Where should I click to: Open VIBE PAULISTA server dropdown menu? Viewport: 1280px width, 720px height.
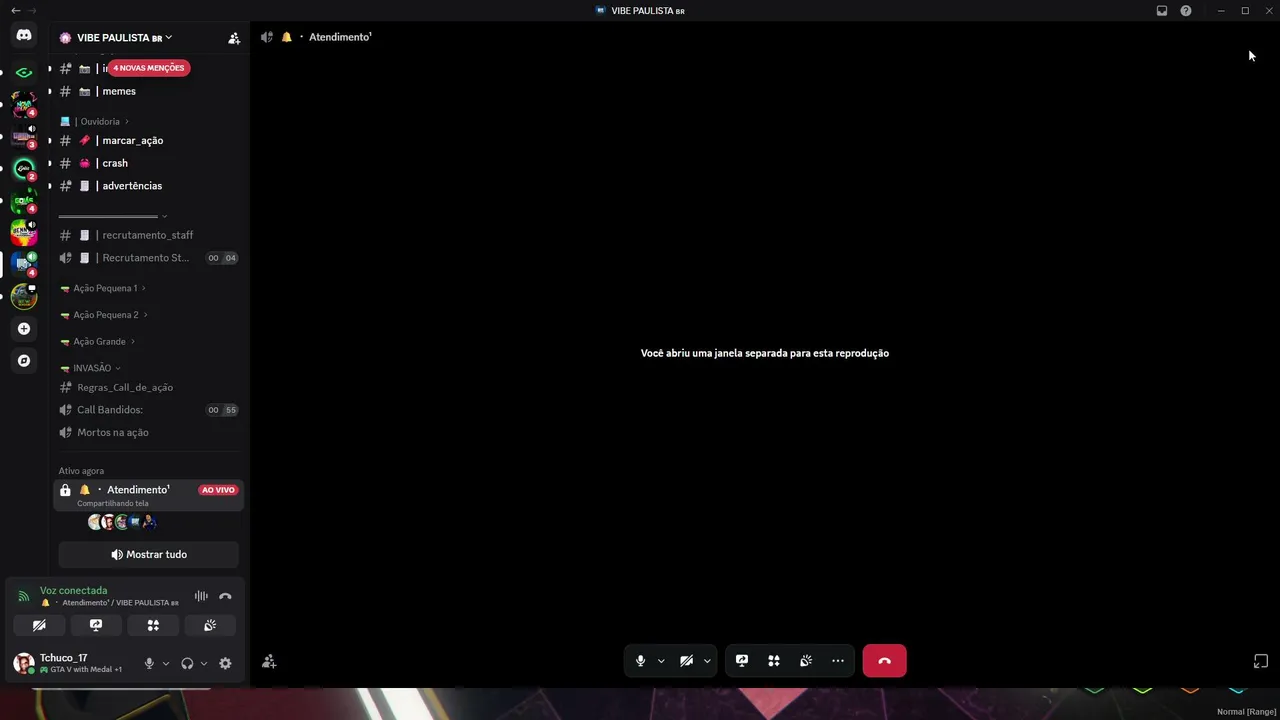[x=116, y=38]
